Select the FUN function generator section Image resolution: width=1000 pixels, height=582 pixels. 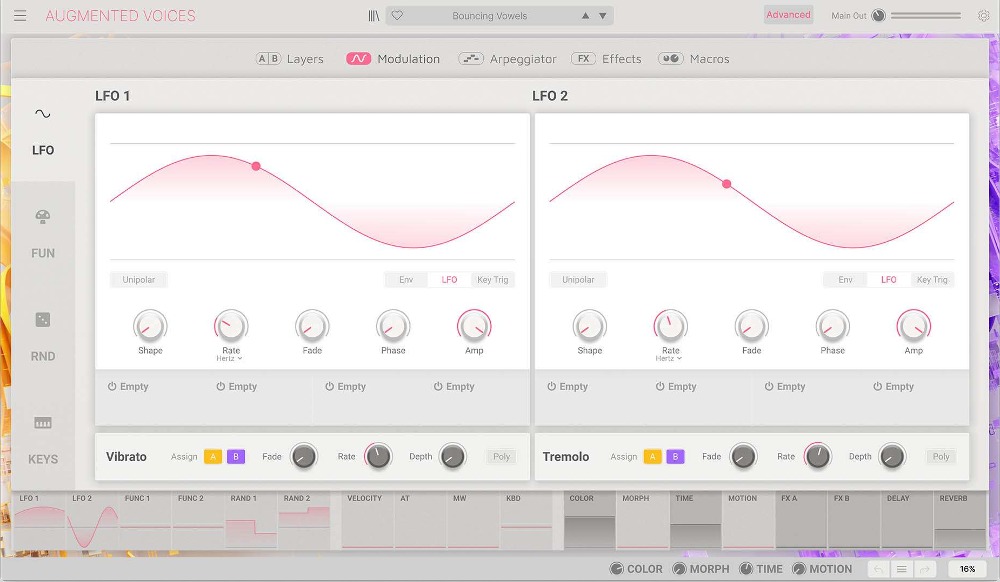(x=42, y=235)
